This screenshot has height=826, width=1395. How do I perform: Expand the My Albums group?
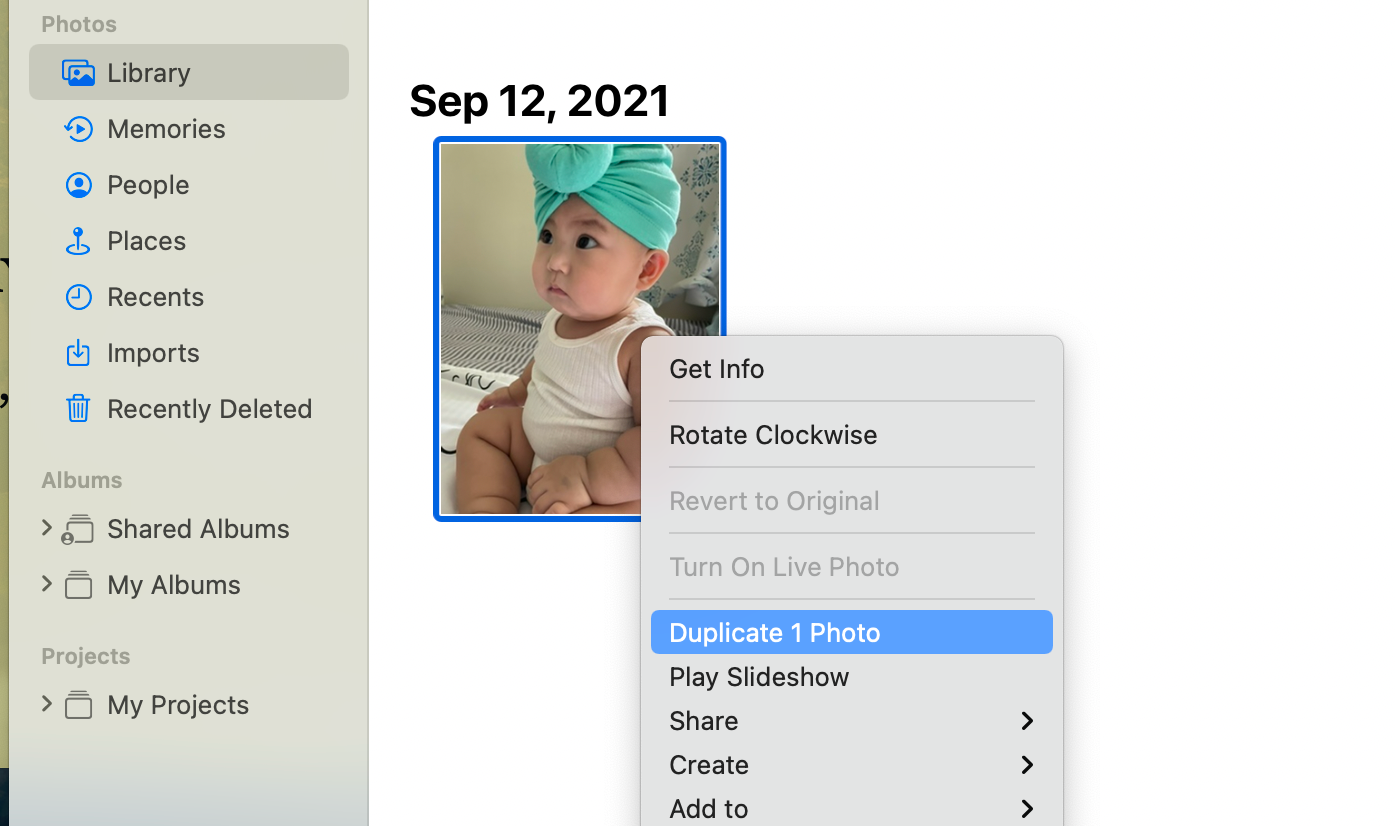(x=46, y=583)
